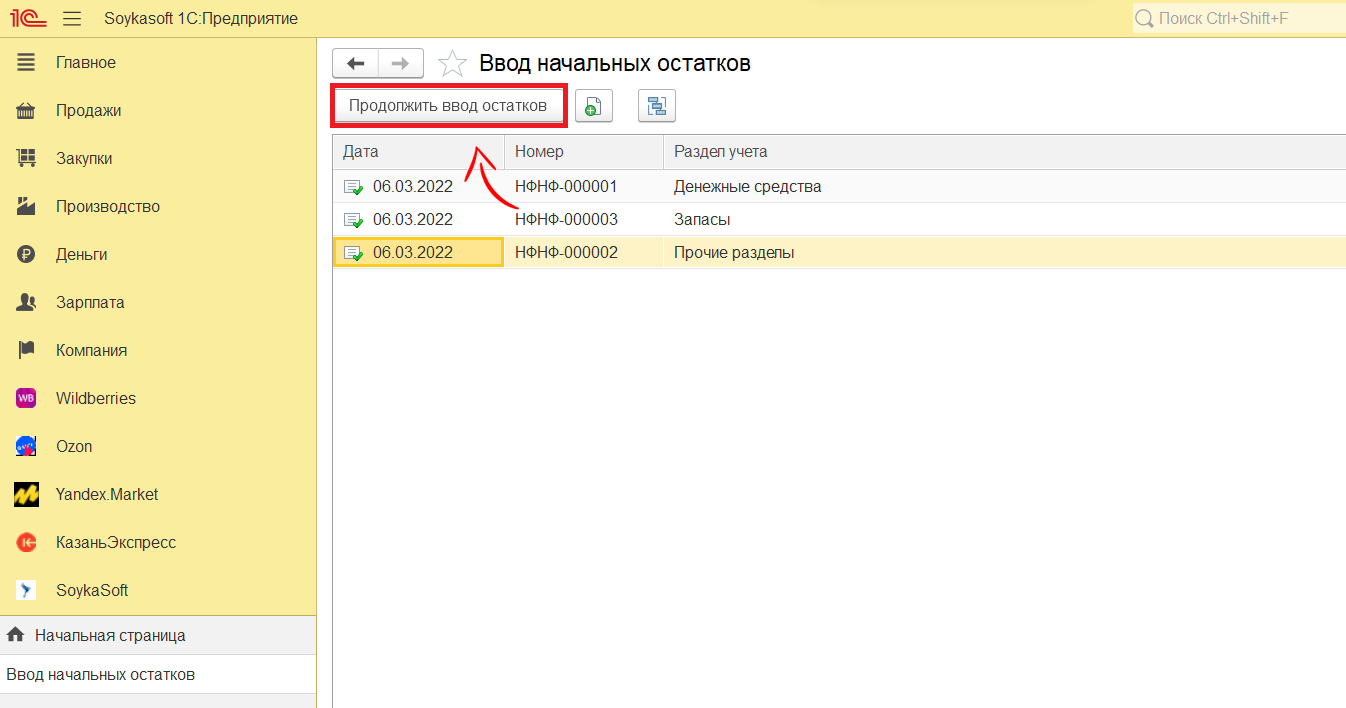Image resolution: width=1346 pixels, height=708 pixels.
Task: Open the 1C logo menu
Action: click(x=28, y=18)
